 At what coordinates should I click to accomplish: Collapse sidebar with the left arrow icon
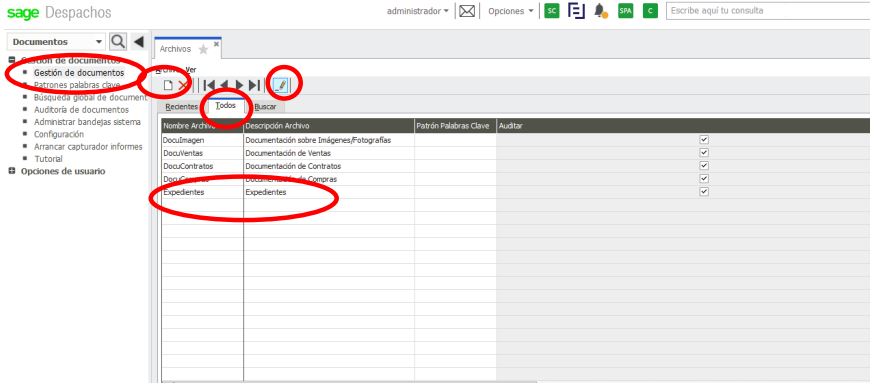click(x=139, y=41)
